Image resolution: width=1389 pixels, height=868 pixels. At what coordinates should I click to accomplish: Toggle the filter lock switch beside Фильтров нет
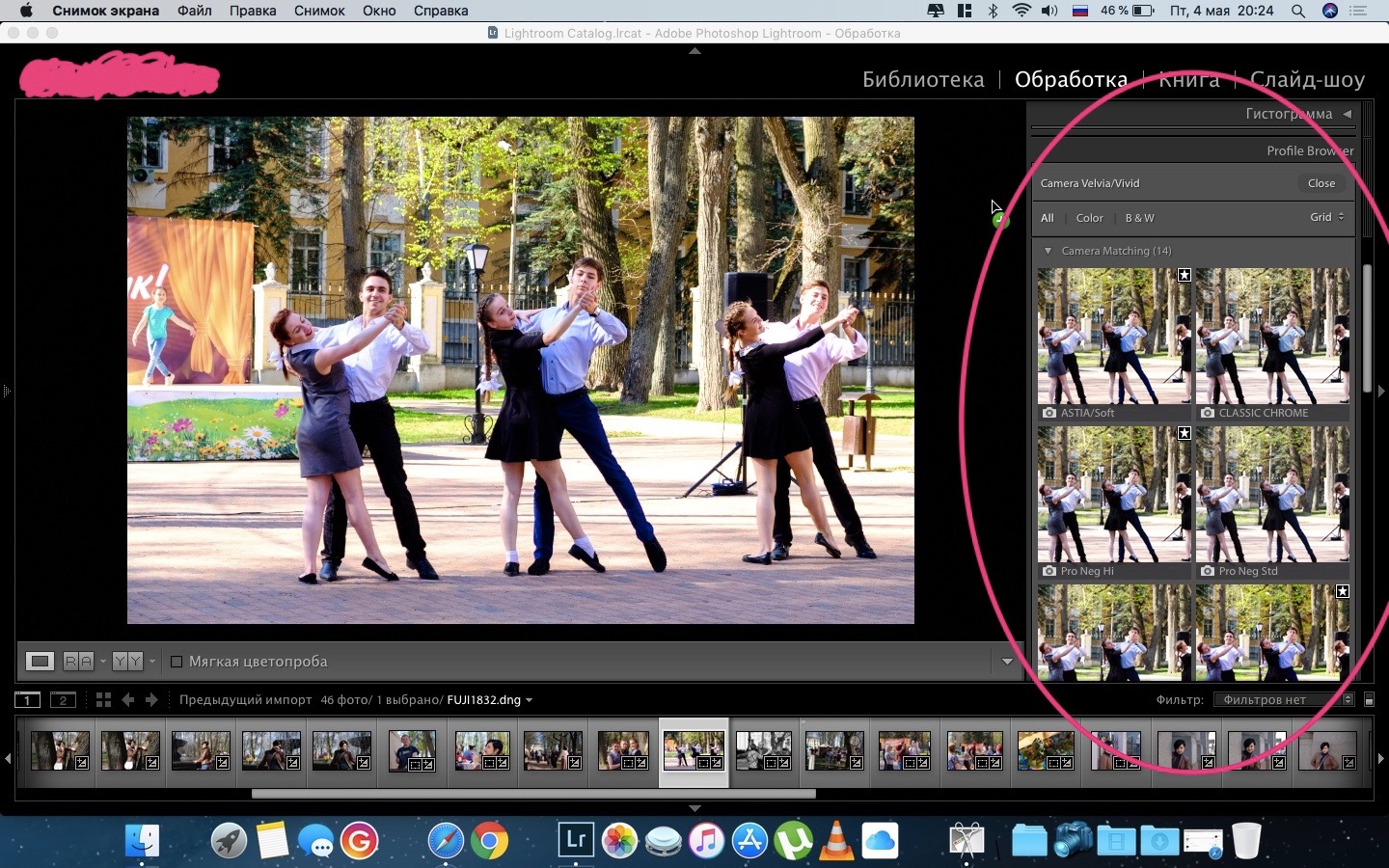[x=1369, y=700]
